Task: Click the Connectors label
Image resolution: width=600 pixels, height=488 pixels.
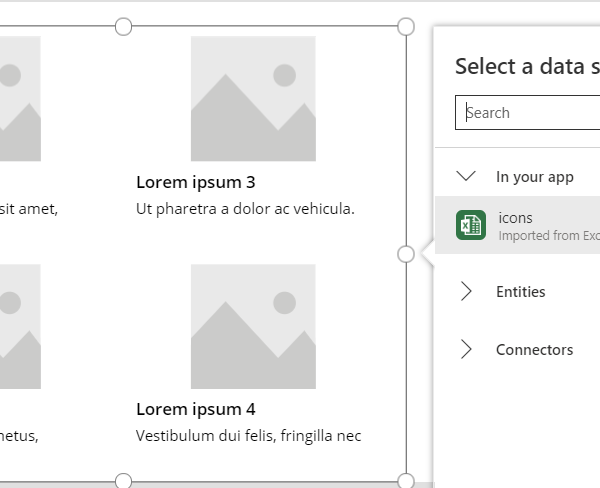Action: tap(535, 350)
